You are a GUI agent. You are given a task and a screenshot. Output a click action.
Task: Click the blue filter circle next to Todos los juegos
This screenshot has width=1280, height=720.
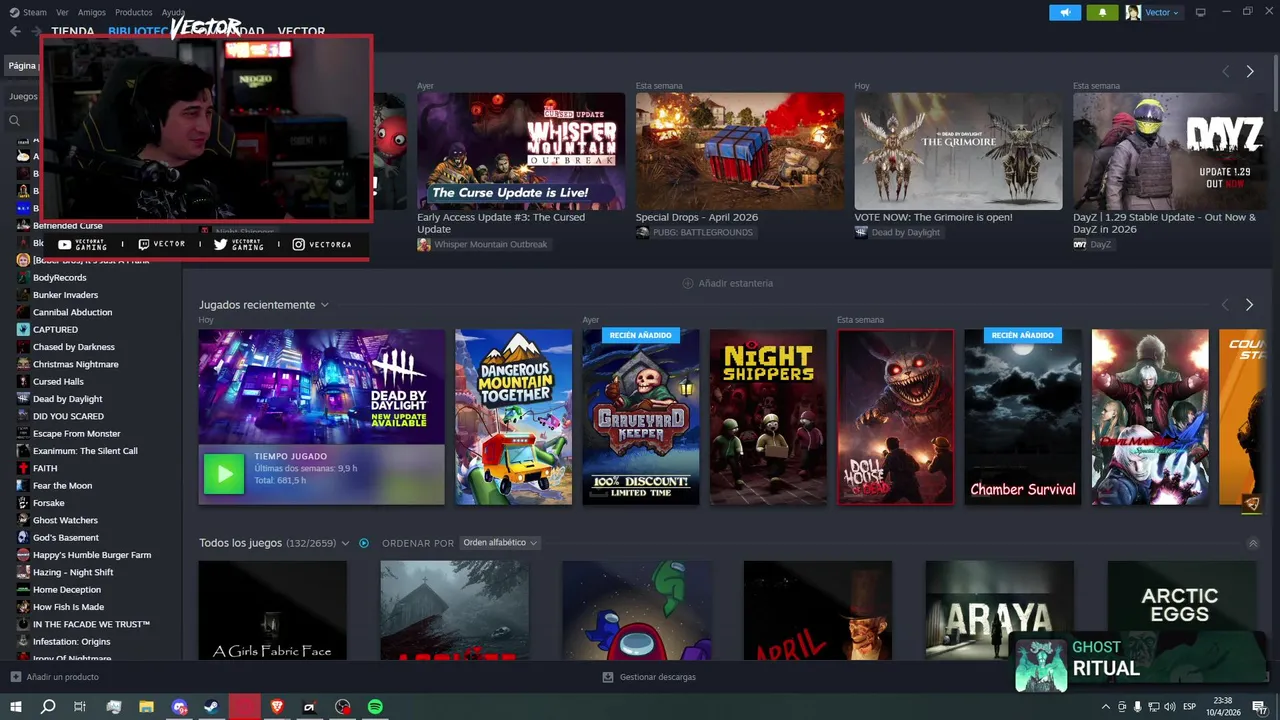[364, 543]
